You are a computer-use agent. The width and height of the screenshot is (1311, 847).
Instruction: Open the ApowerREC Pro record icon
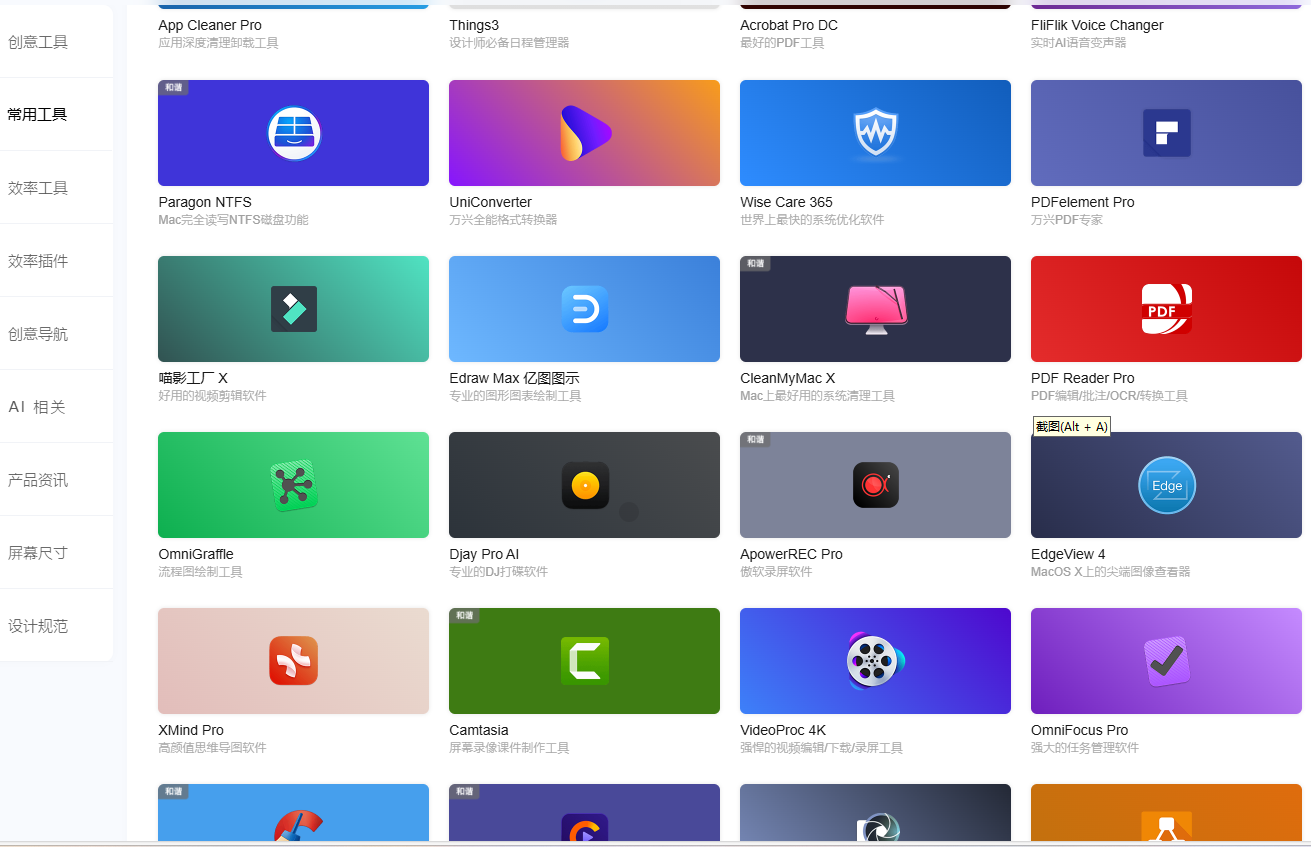pos(876,485)
